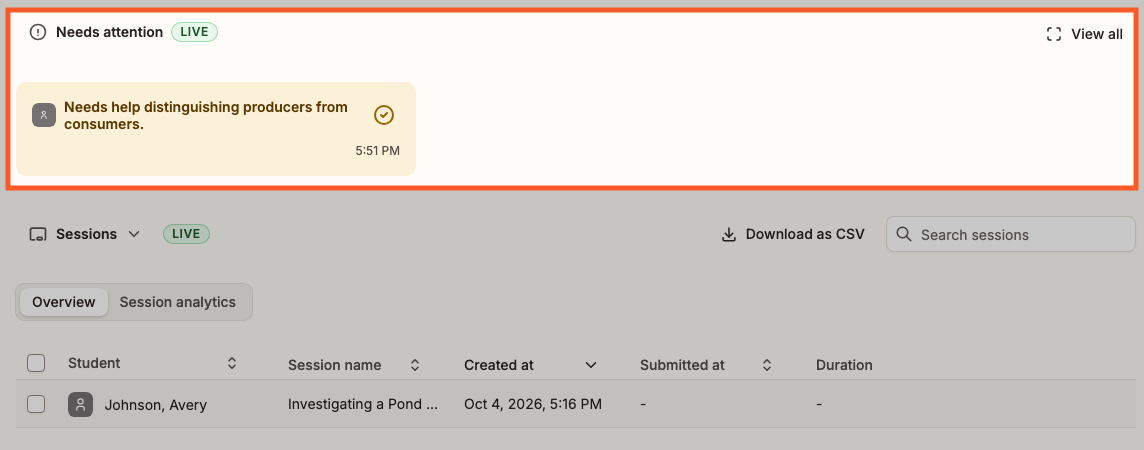Click the Oct 4, 2026, 5:16 PM cell
The width and height of the screenshot is (1144, 450).
click(533, 404)
